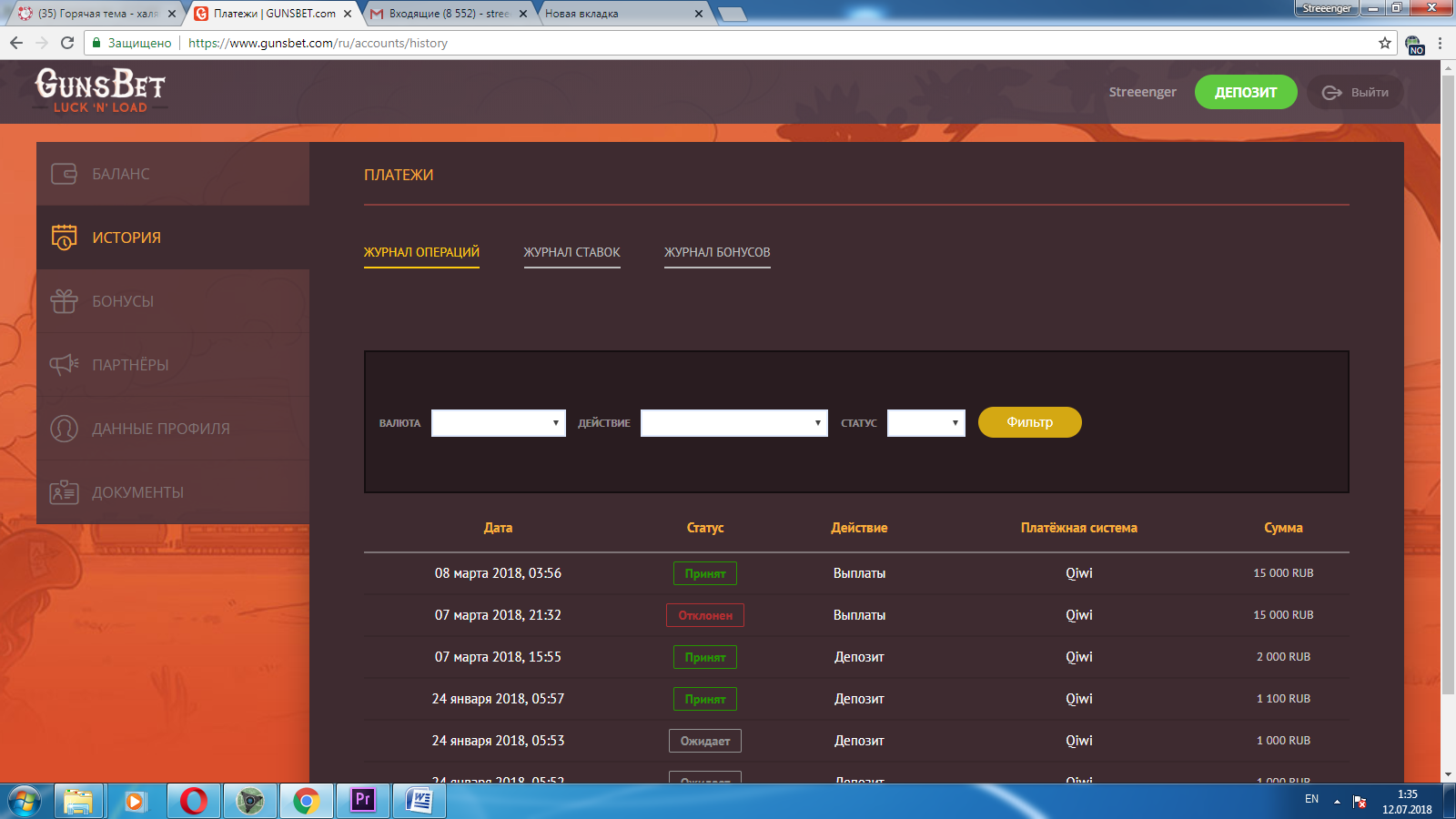This screenshot has height=819, width=1456.
Task: Click the browser forward arrow
Action: click(x=42, y=43)
